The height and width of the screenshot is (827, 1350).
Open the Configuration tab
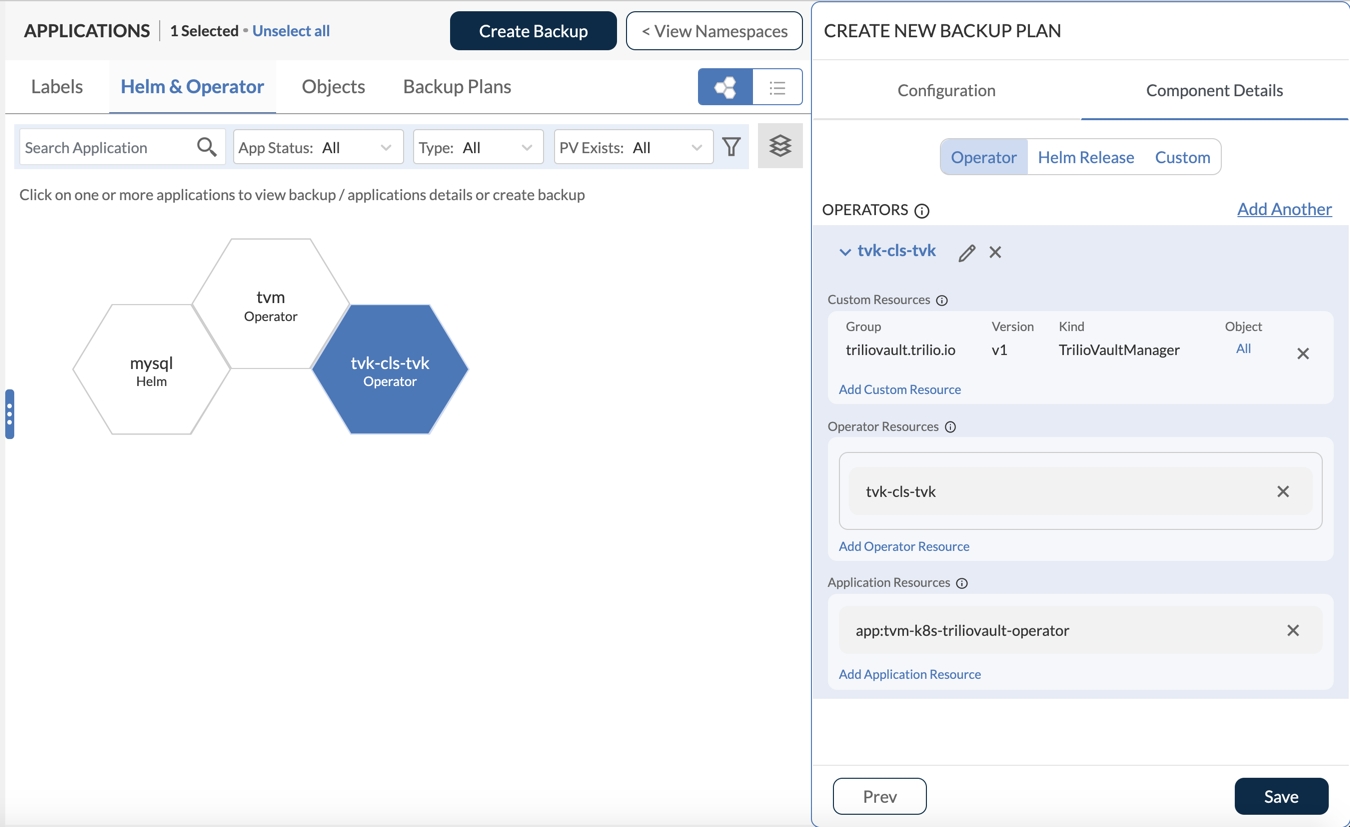tap(946, 90)
